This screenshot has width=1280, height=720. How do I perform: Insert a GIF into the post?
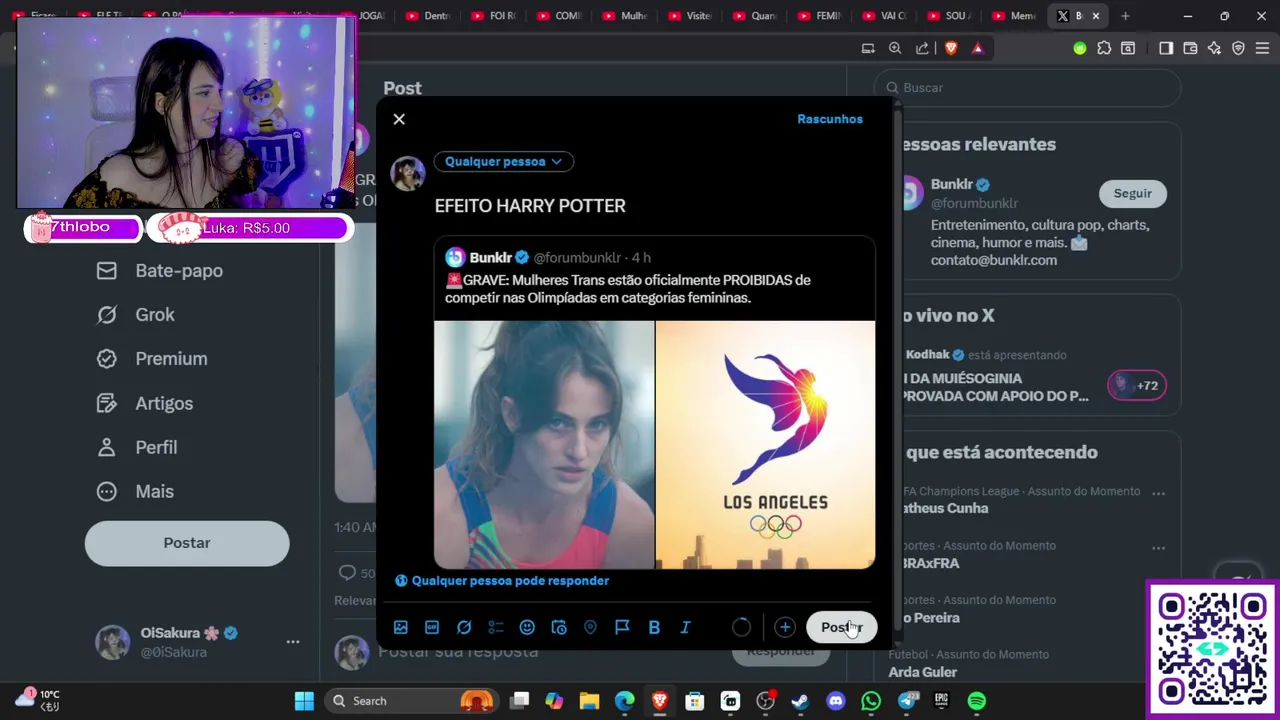(x=432, y=627)
